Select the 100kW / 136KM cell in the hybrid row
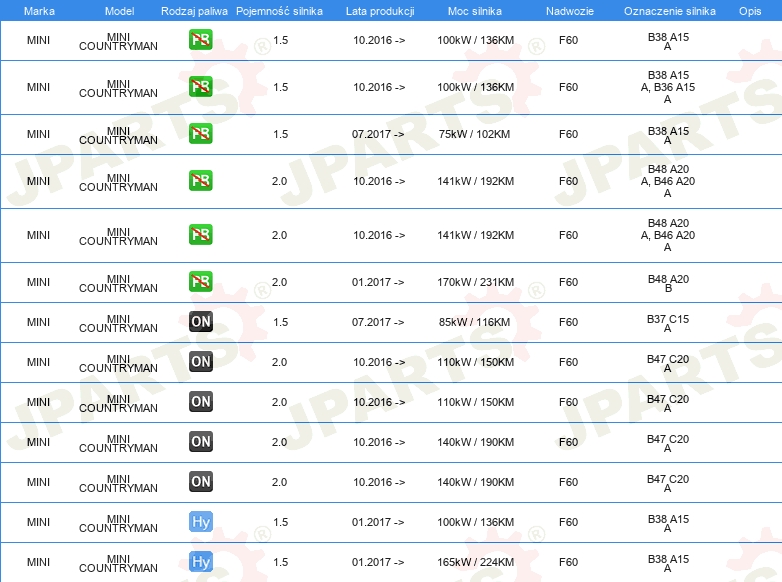 475,522
